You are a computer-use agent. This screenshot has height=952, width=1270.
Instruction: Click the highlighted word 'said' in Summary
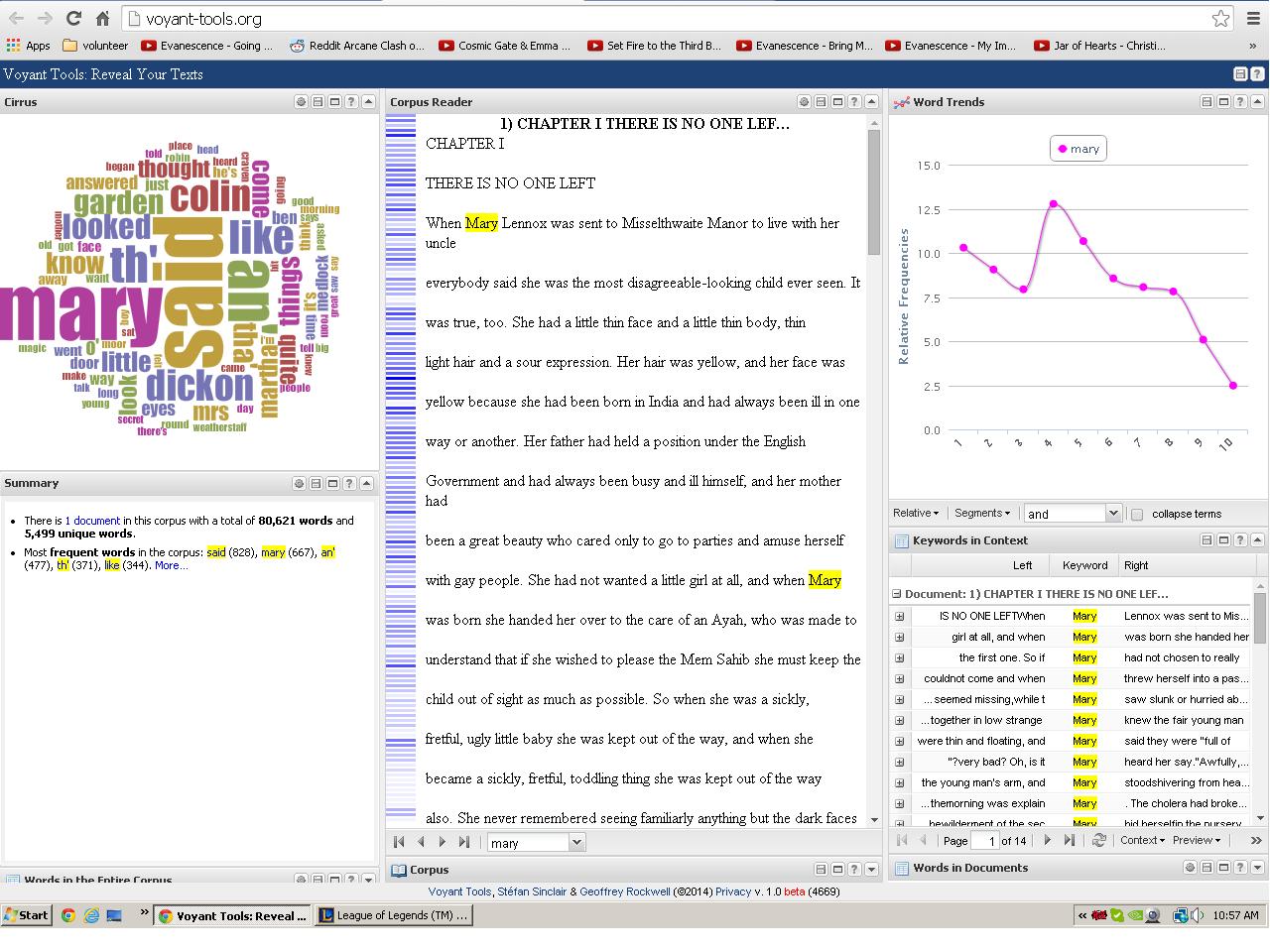point(215,552)
